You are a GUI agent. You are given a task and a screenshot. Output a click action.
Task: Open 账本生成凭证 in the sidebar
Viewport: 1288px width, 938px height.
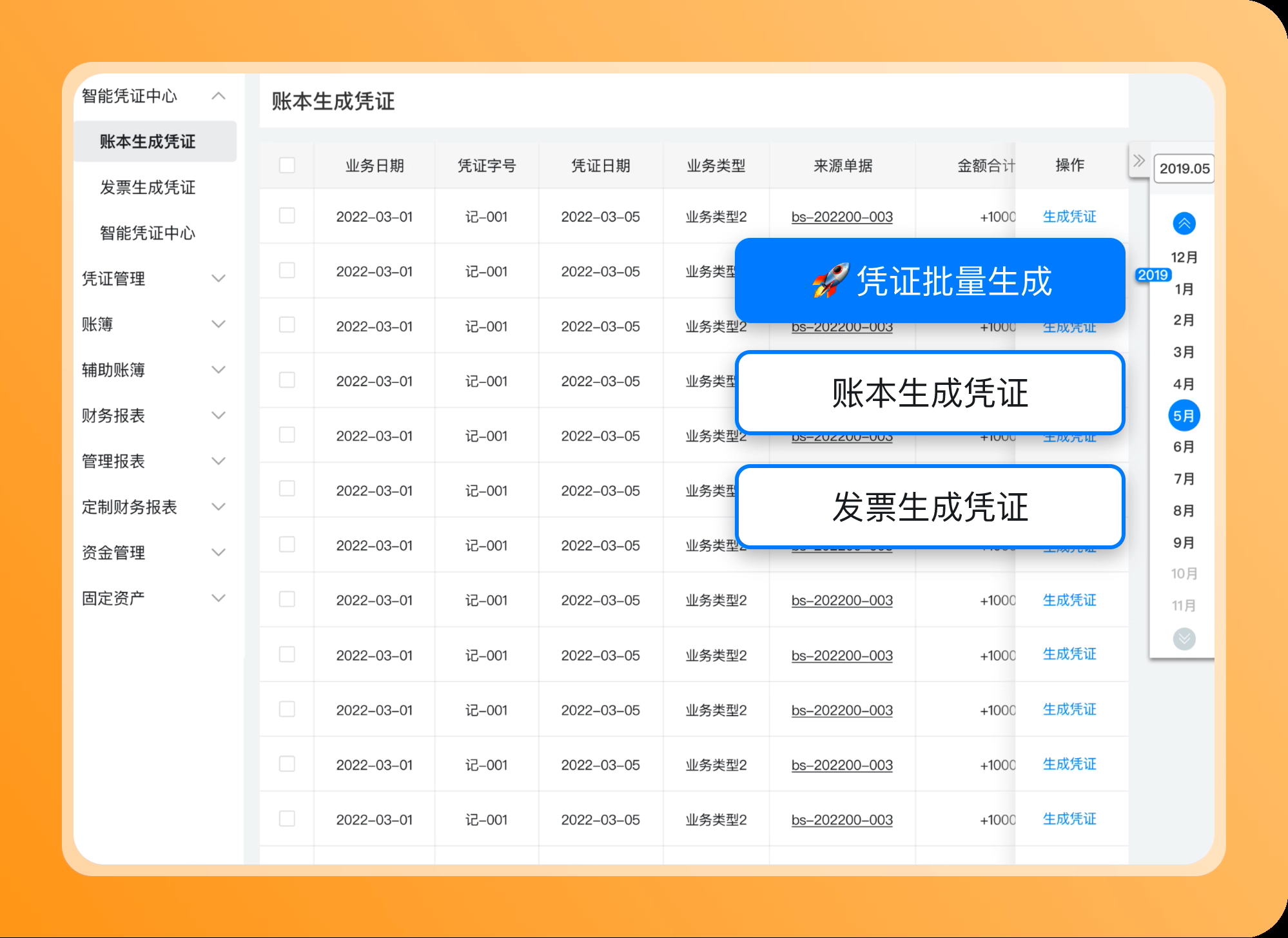point(155,141)
